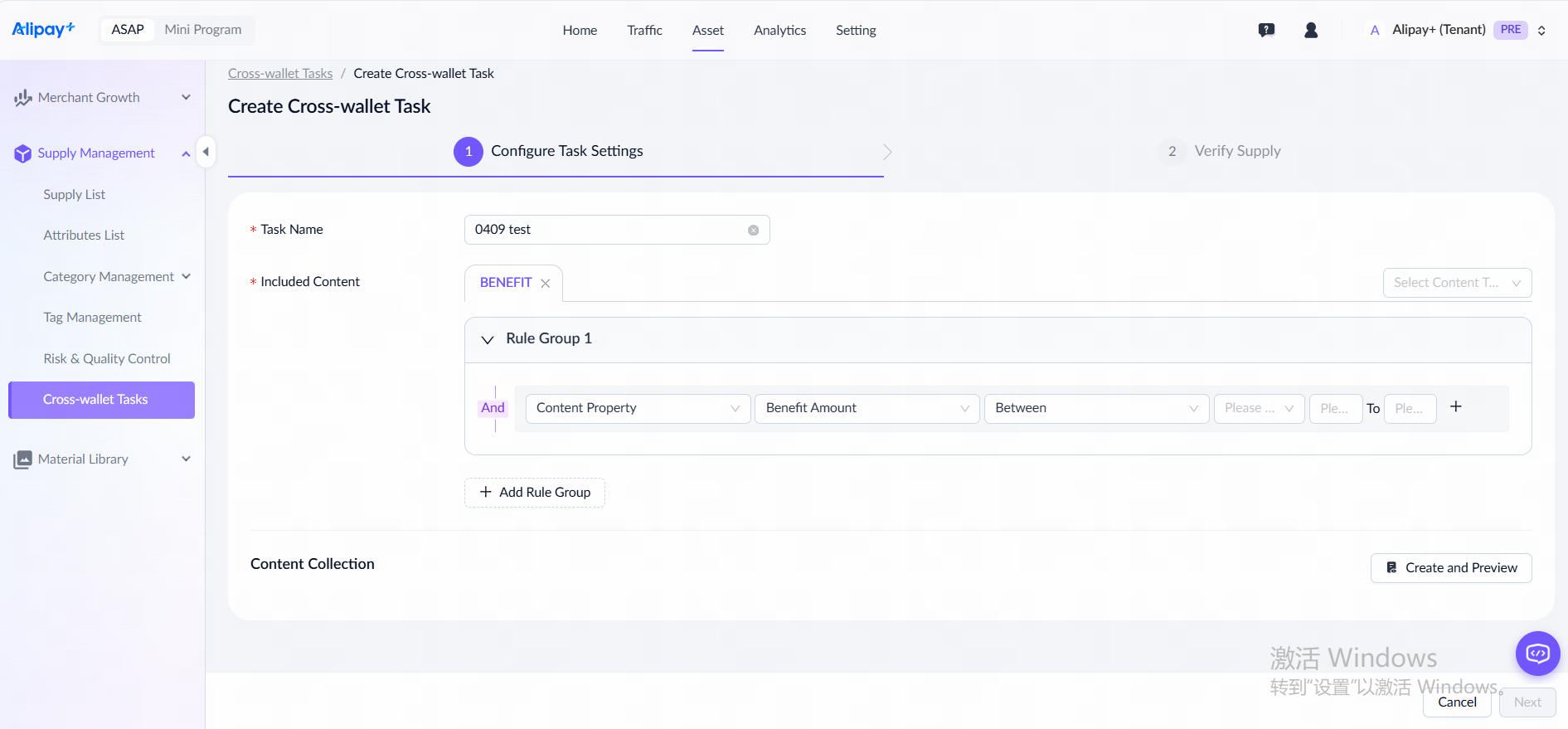Screen dimensions: 1568x729
Task: Click the floating chat support icon
Action: 1537,654
